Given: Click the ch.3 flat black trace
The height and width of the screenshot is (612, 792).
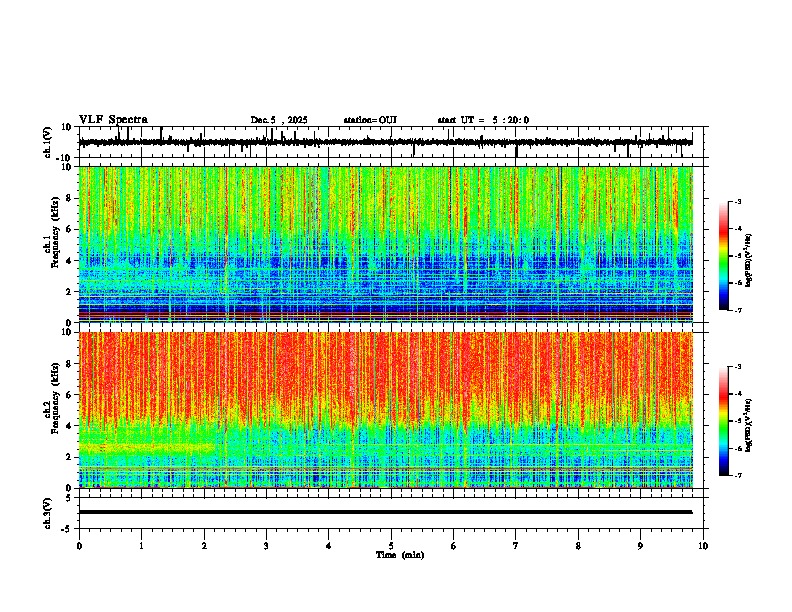Looking at the screenshot, I should tap(385, 512).
